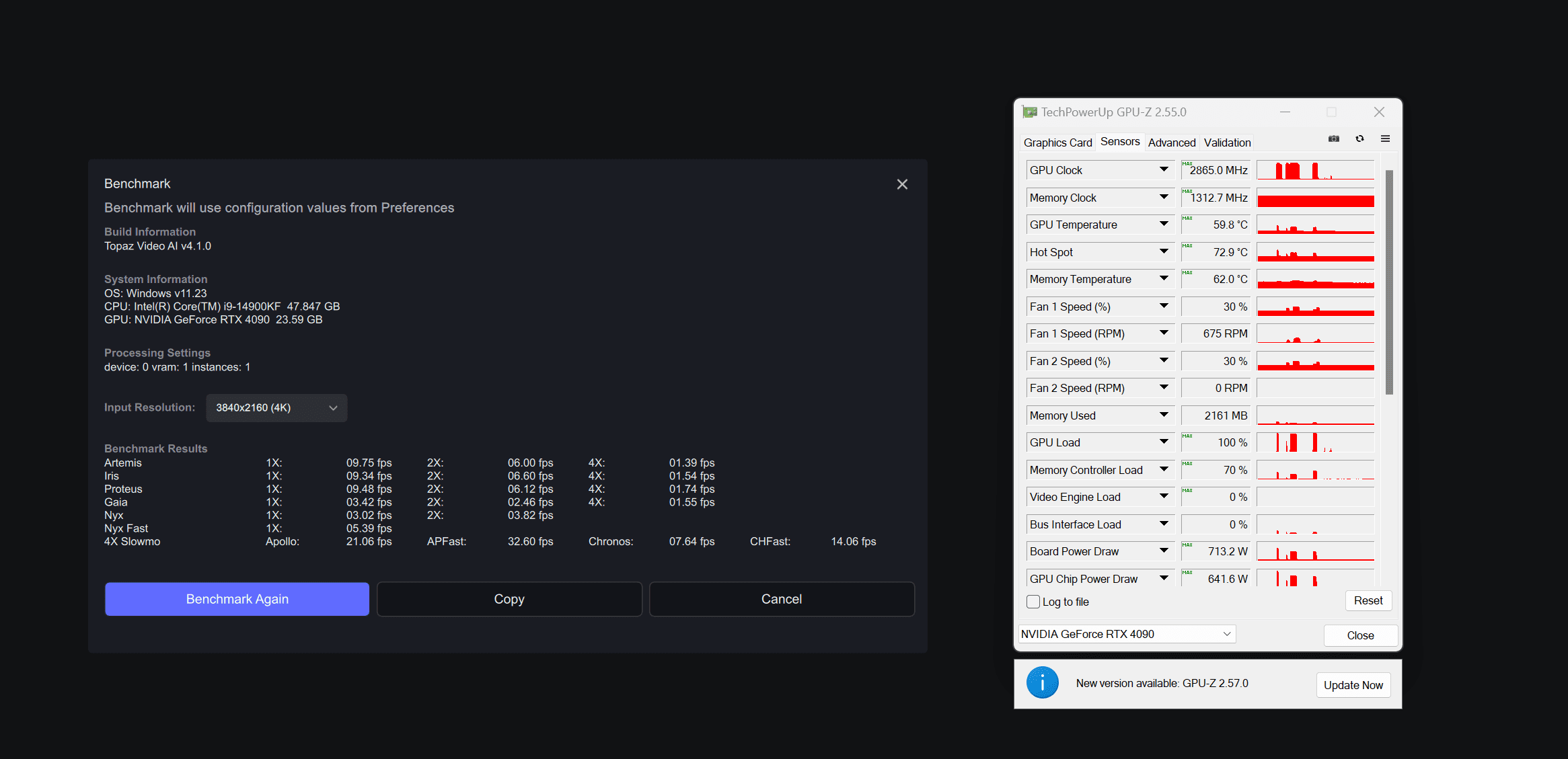Open the Fan 1 Speed (%) dropdown
Image resolution: width=1568 pixels, height=759 pixels.
1164,307
